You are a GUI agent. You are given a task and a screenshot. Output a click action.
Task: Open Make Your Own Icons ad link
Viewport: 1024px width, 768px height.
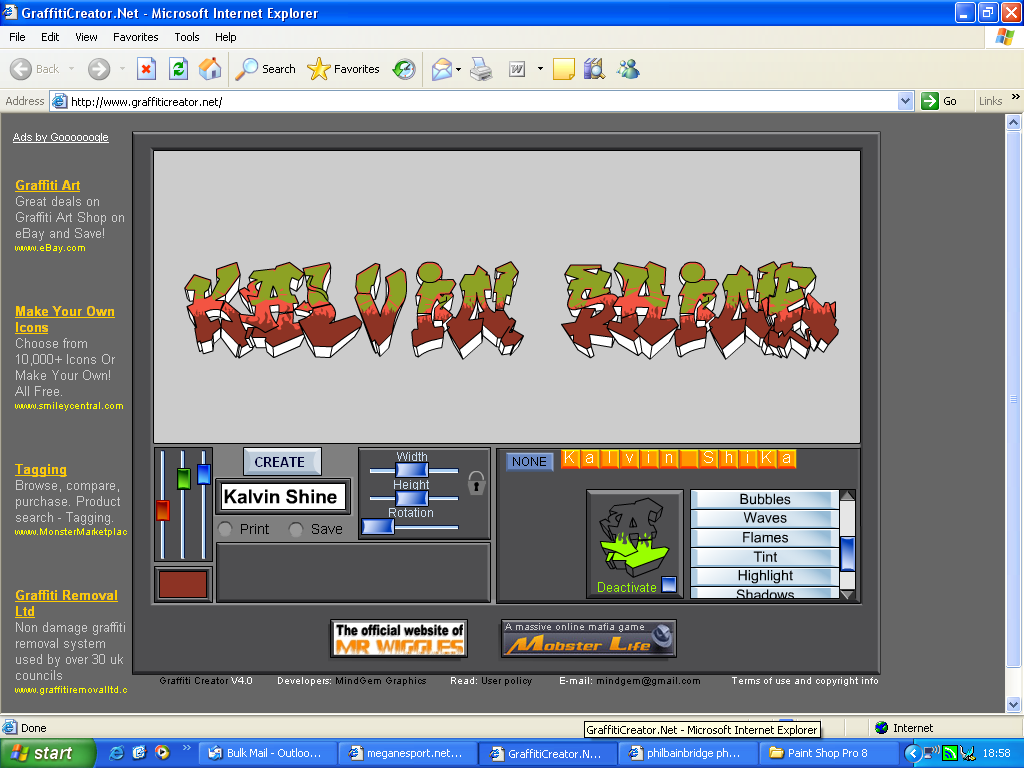pos(65,319)
